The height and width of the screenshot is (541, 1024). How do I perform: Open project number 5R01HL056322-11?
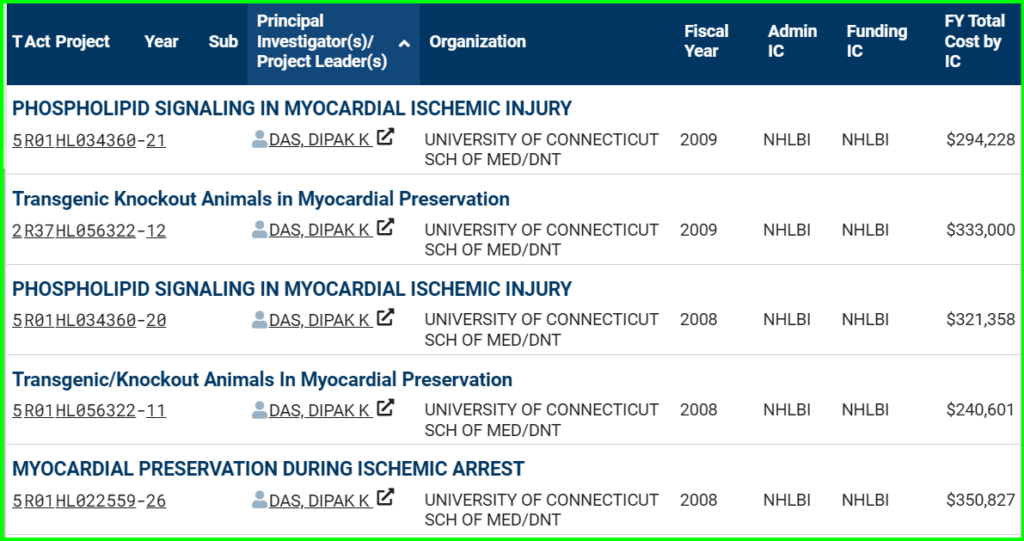pos(89,410)
